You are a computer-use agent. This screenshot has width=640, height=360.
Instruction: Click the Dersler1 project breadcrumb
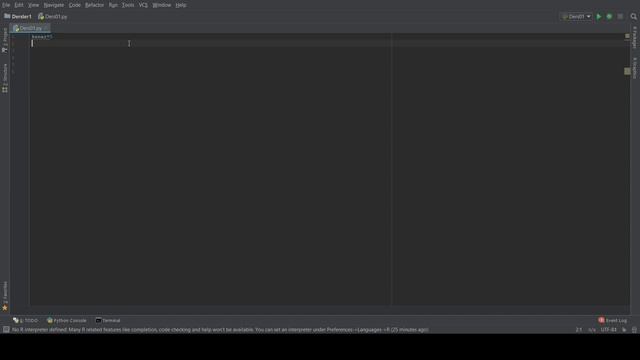(x=18, y=17)
